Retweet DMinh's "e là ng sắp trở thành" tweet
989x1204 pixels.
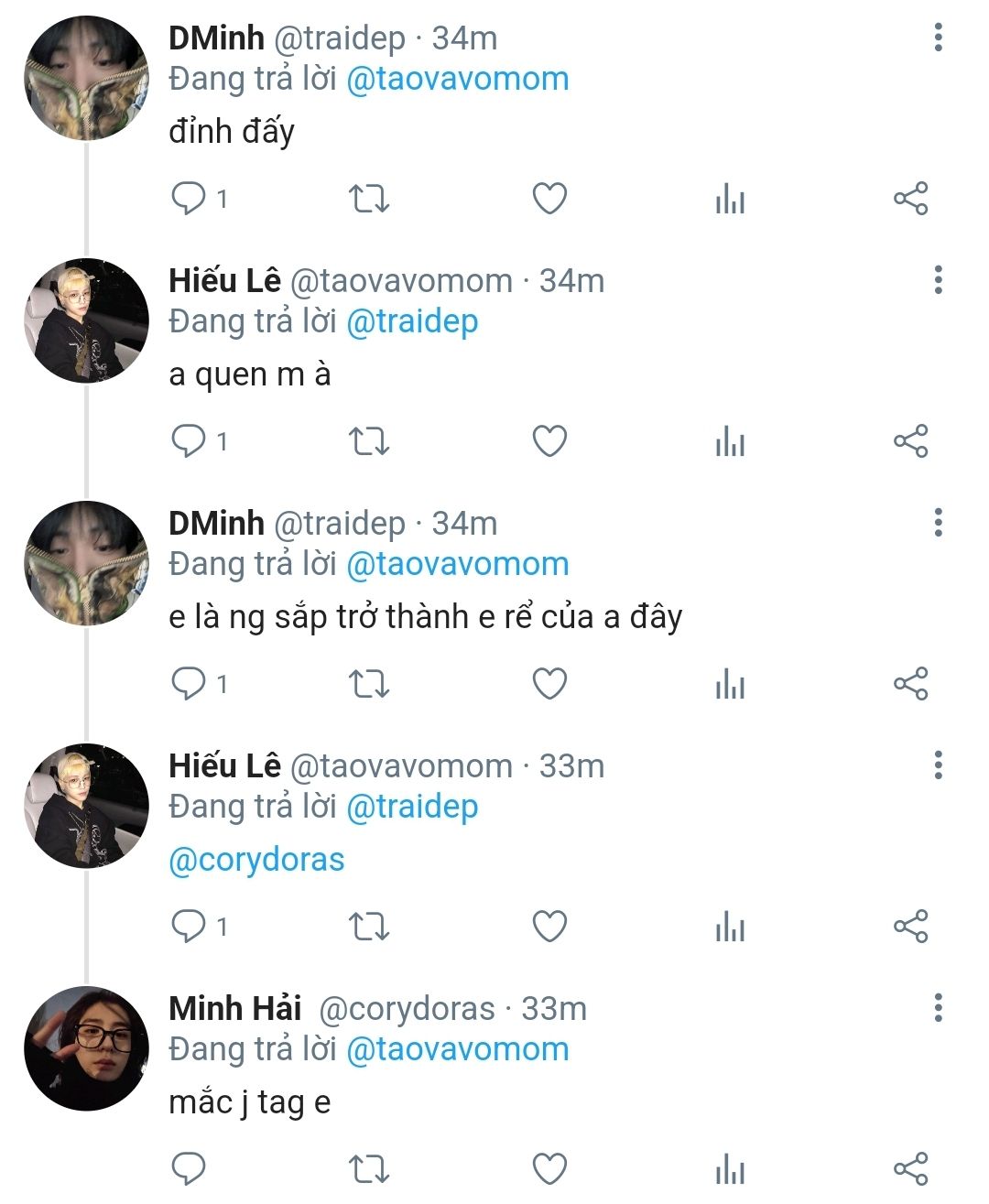point(369,684)
